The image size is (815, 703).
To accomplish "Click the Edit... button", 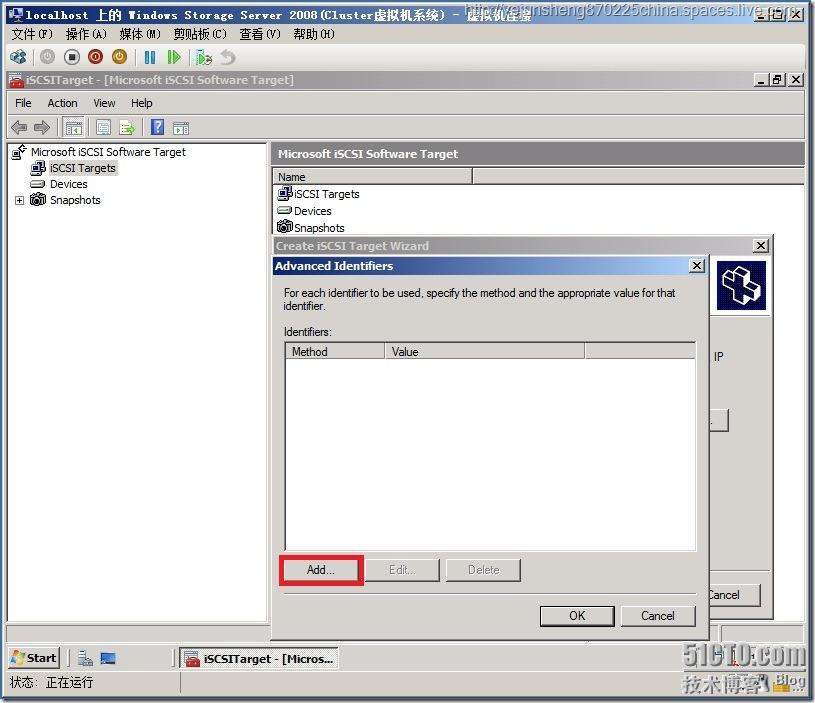I will 402,570.
